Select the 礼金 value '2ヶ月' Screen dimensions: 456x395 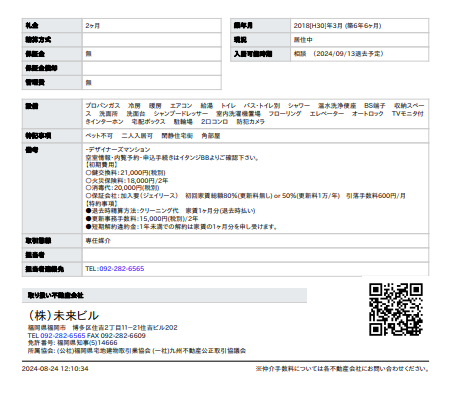tap(92, 26)
